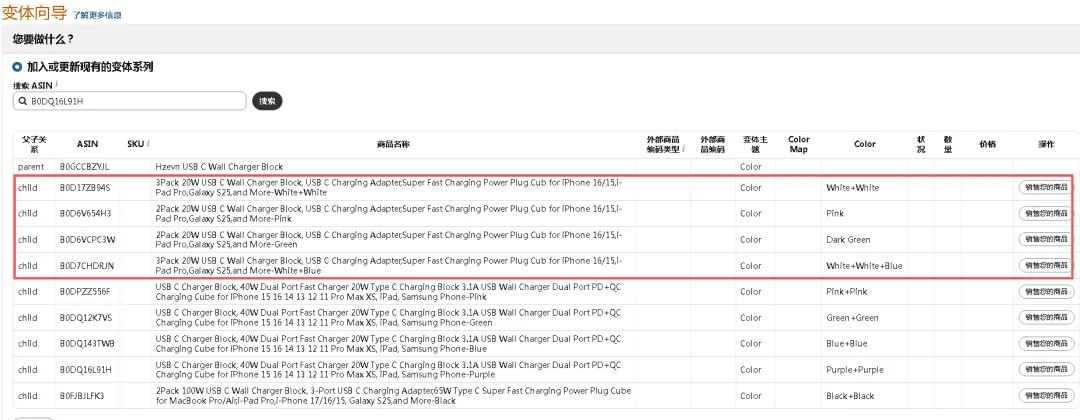Click the 外部商品编码 column header
The width and height of the screenshot is (1080, 420).
[x=713, y=144]
